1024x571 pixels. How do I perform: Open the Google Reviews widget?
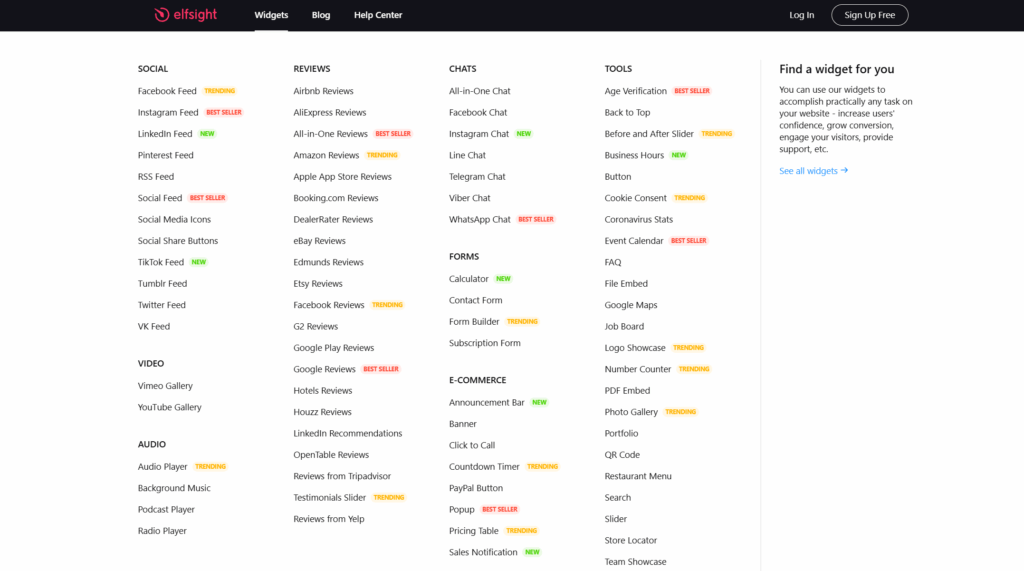pos(324,369)
